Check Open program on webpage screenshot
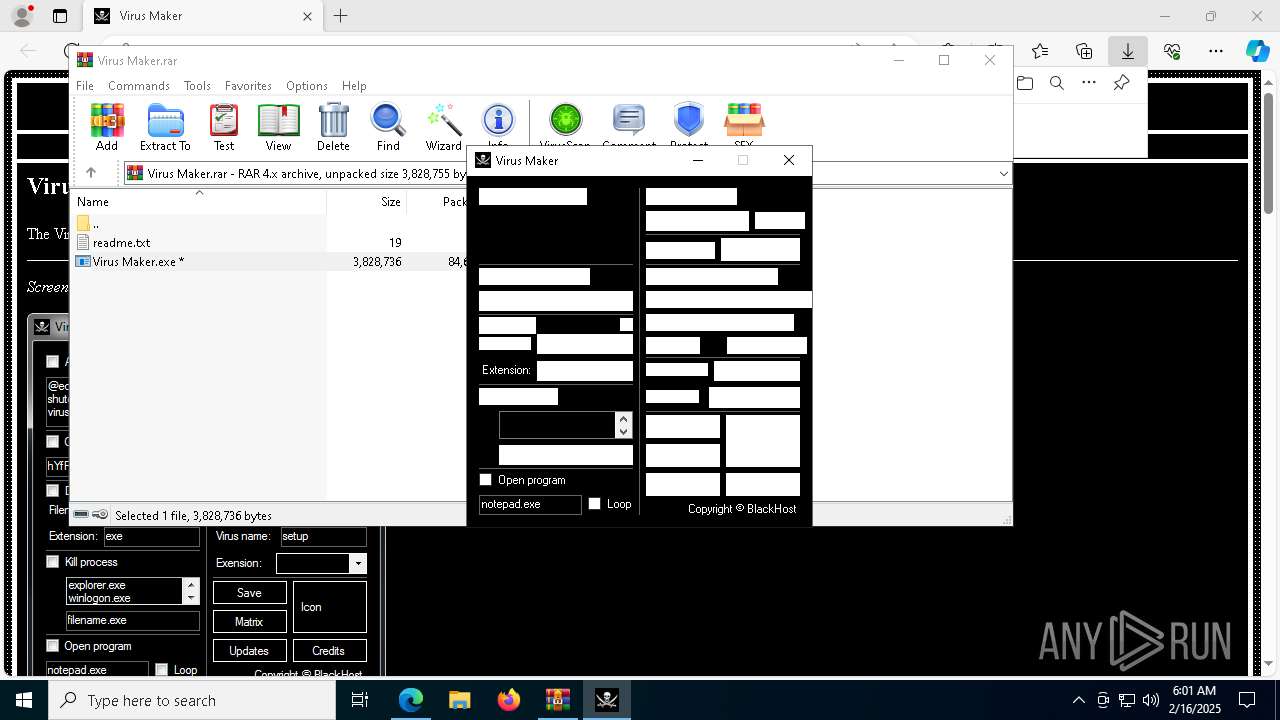The height and width of the screenshot is (720, 1280). click(53, 646)
